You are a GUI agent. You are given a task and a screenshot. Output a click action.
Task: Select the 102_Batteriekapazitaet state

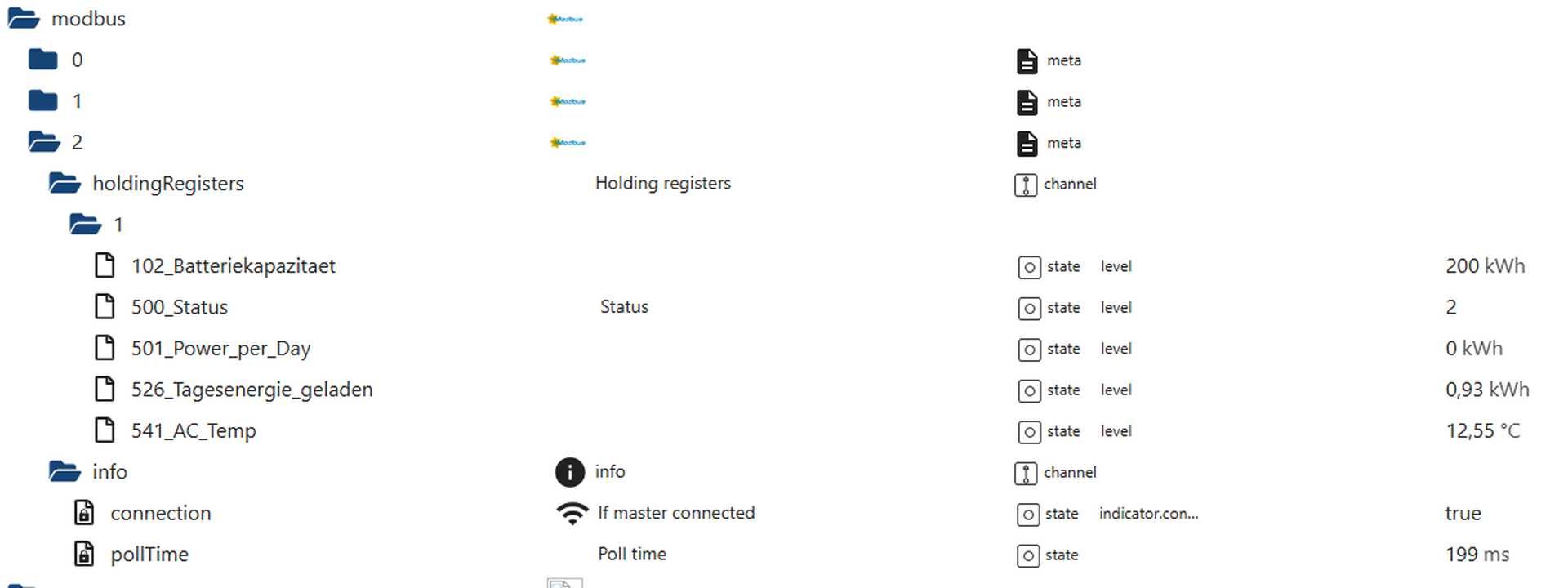[x=233, y=266]
